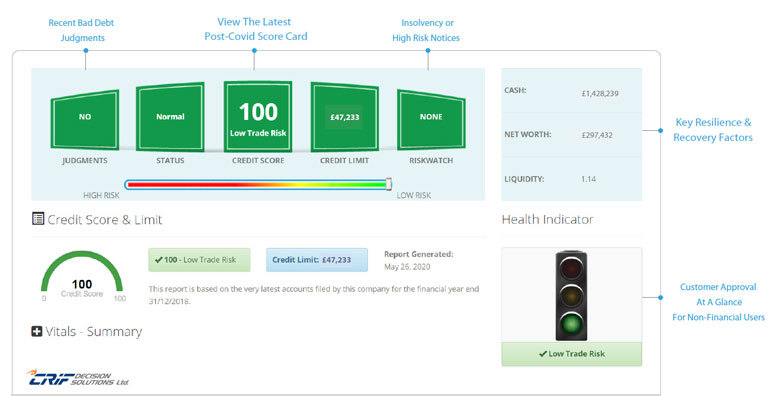This screenshot has width=780, height=396.
Task: Click the green light on traffic signal
Action: click(x=571, y=323)
